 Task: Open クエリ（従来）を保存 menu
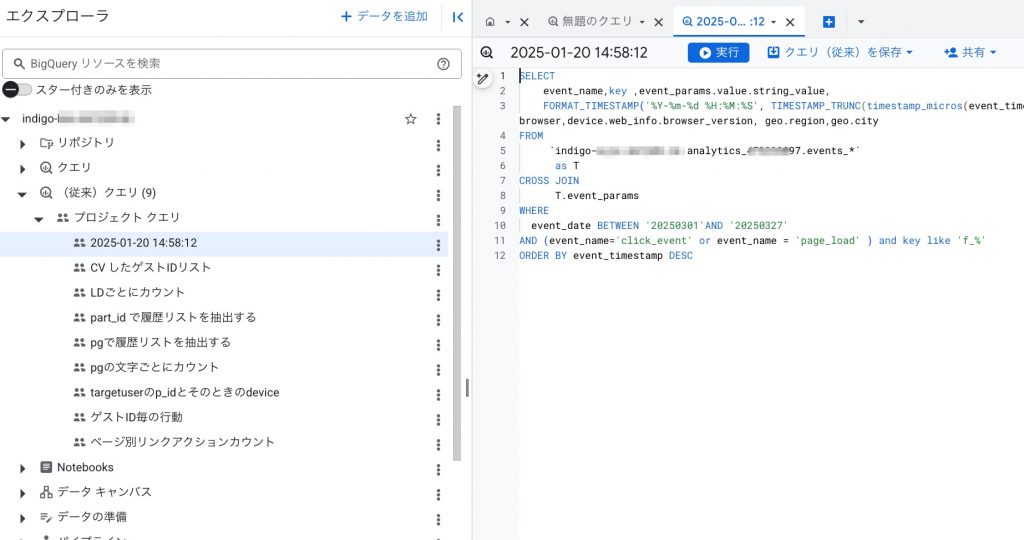840,52
